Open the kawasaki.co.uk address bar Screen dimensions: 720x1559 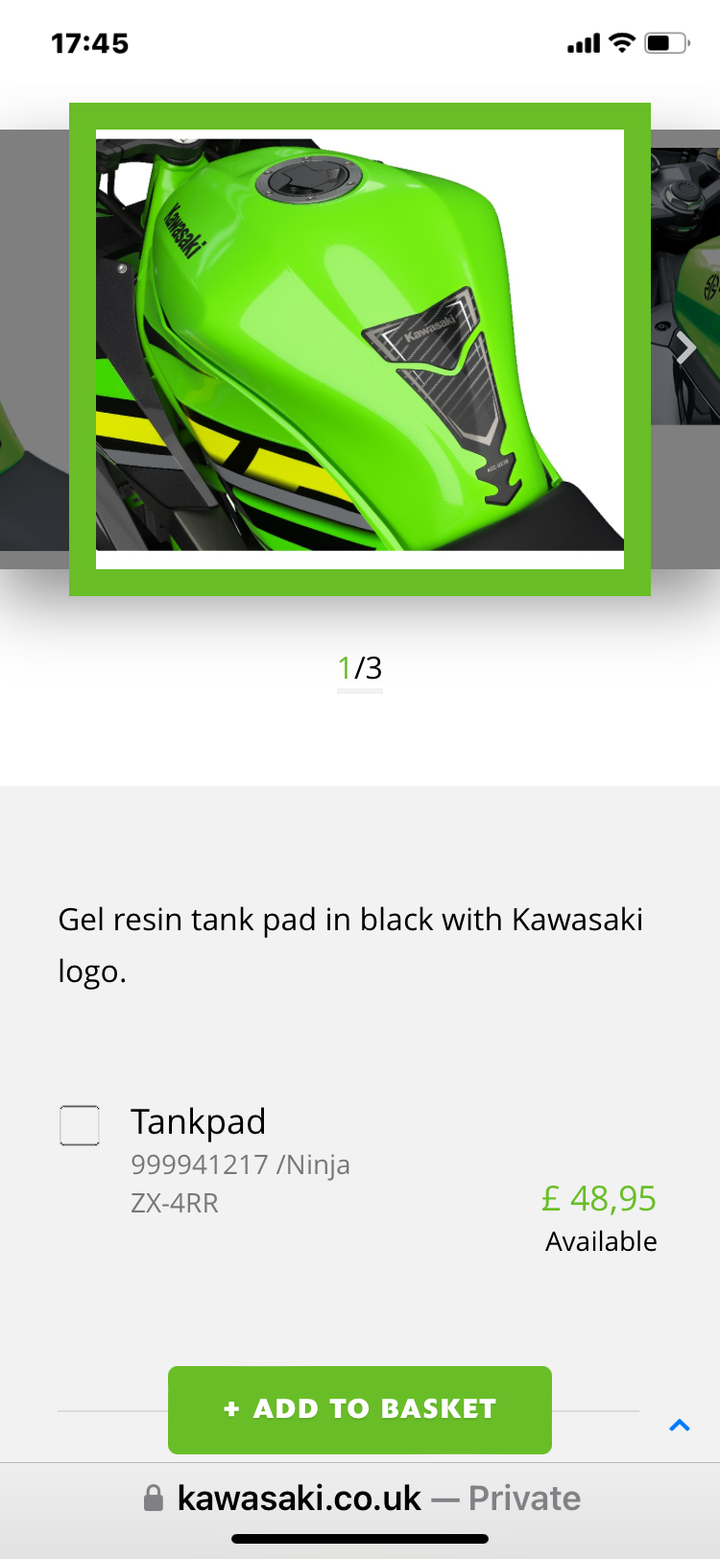point(360,1498)
